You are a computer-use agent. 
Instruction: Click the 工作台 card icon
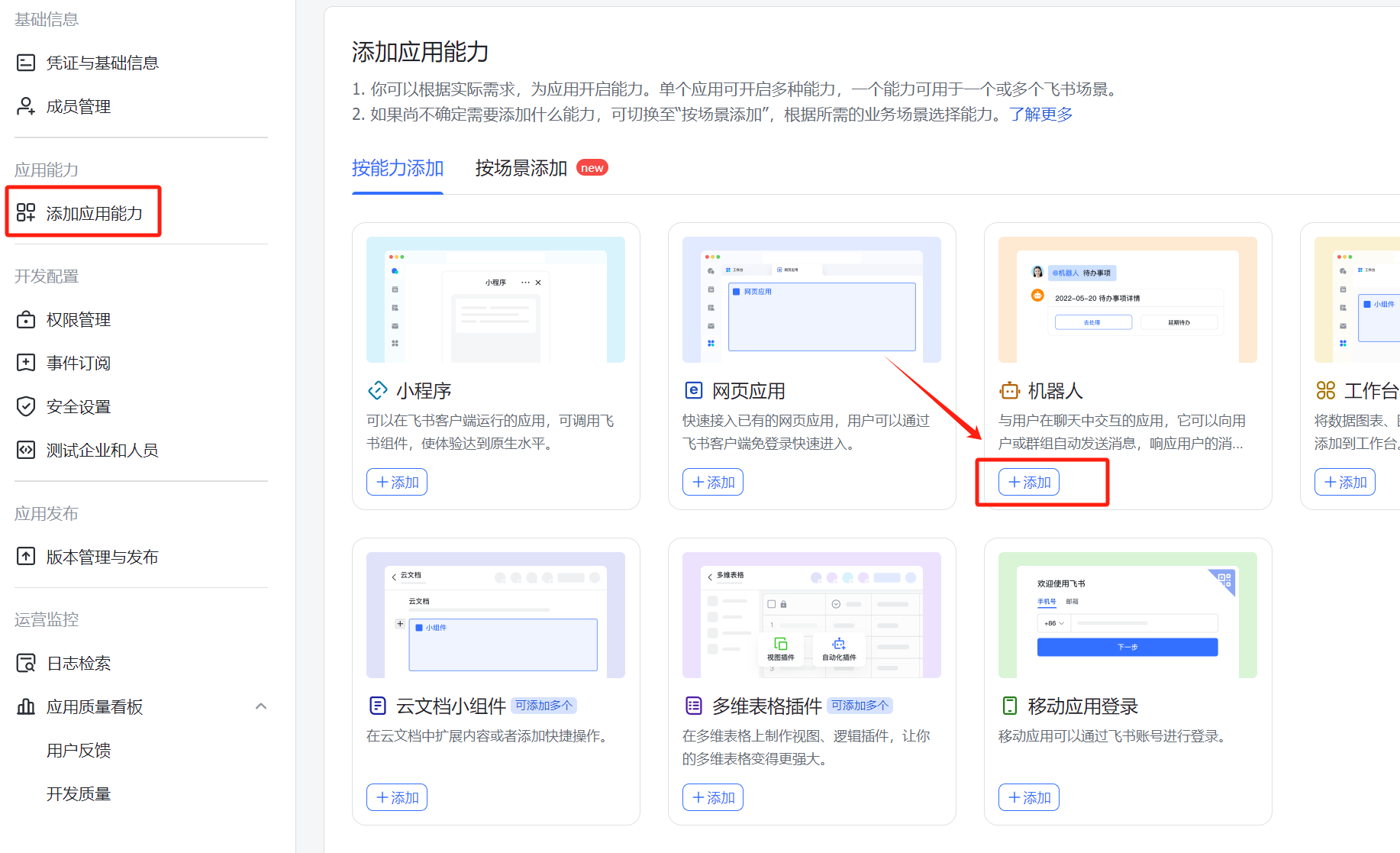[x=1326, y=391]
